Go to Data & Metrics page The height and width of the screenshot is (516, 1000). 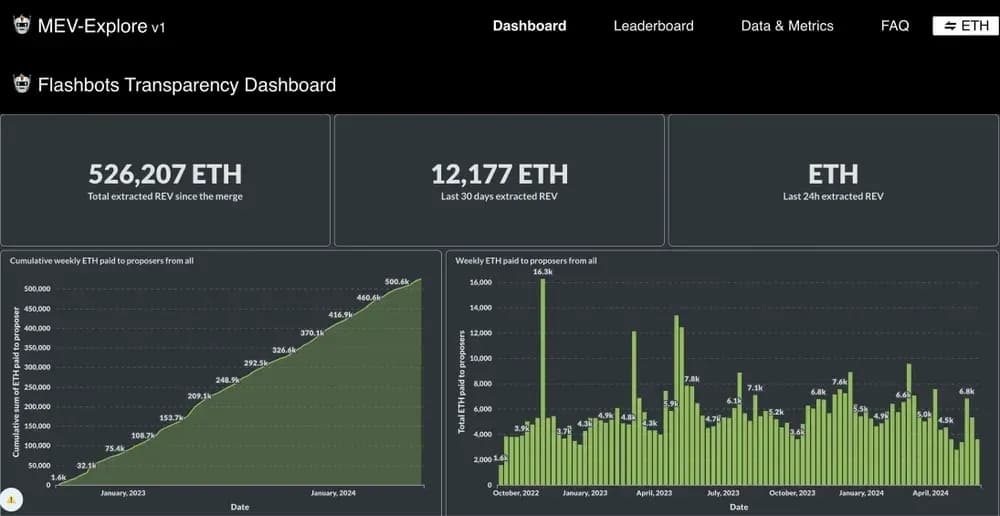787,26
